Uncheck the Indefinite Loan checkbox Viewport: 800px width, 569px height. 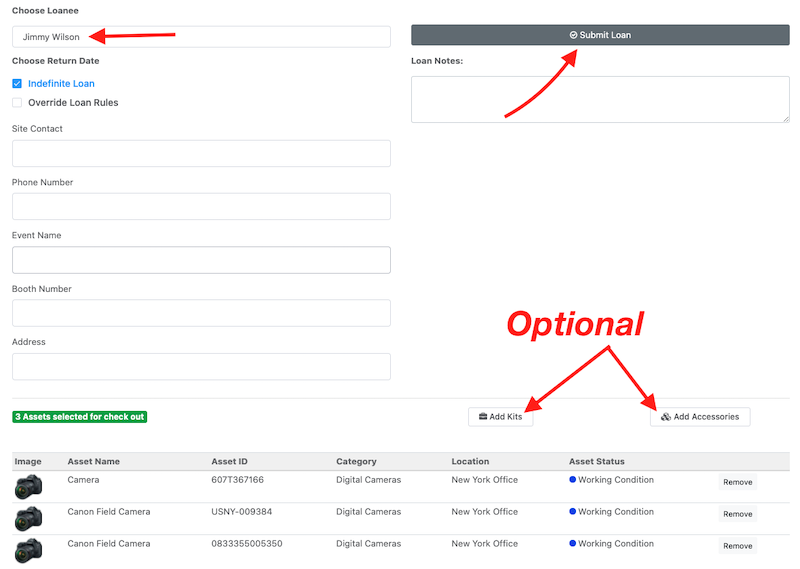[17, 84]
